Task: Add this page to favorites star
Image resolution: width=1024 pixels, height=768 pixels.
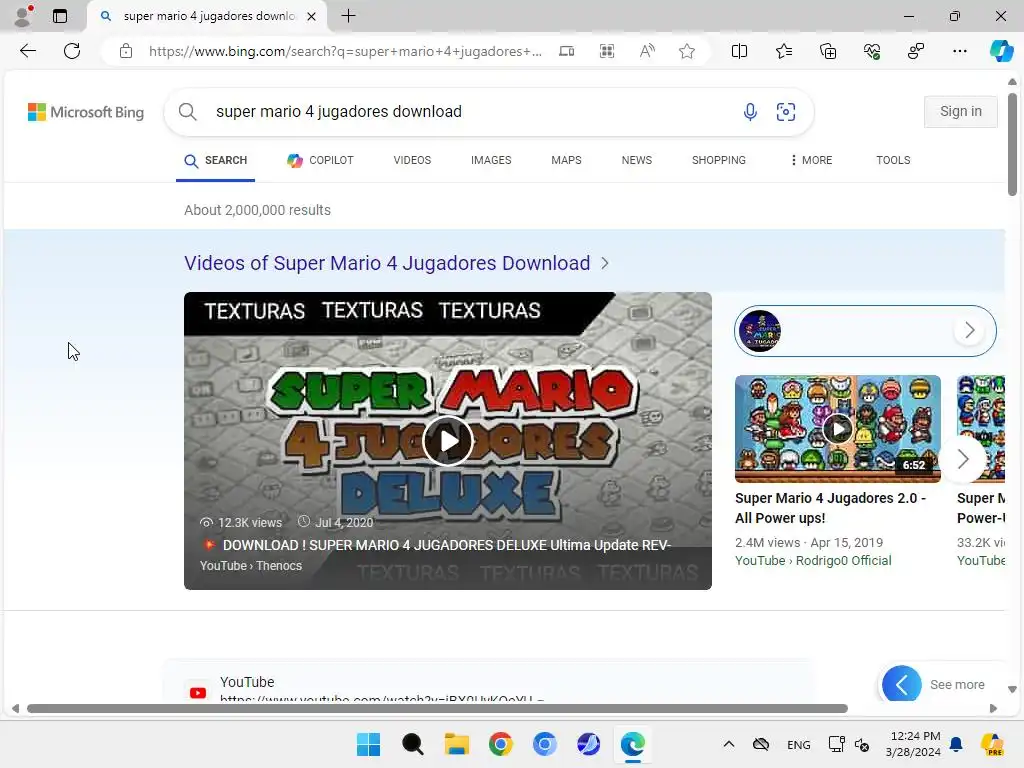Action: (x=686, y=51)
